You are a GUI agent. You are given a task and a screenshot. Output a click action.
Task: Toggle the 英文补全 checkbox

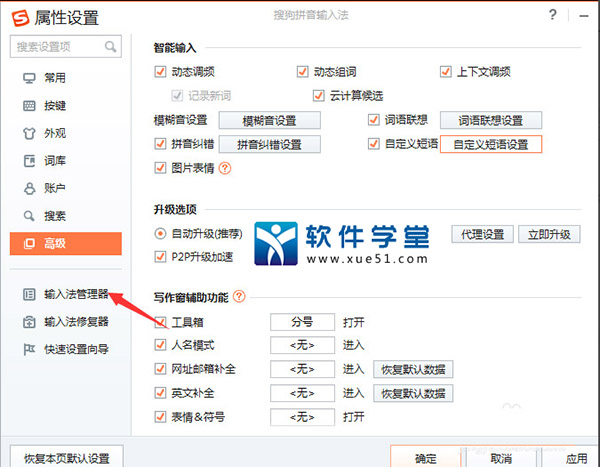click(x=160, y=393)
